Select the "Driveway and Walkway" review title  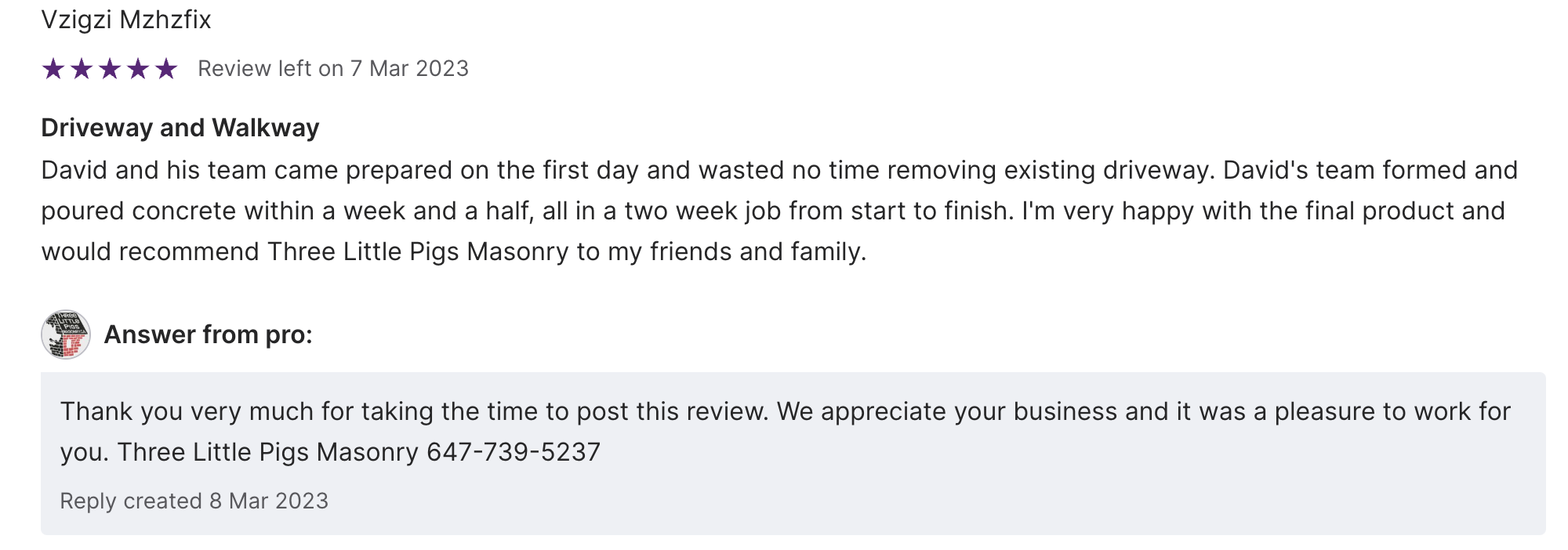click(x=180, y=128)
